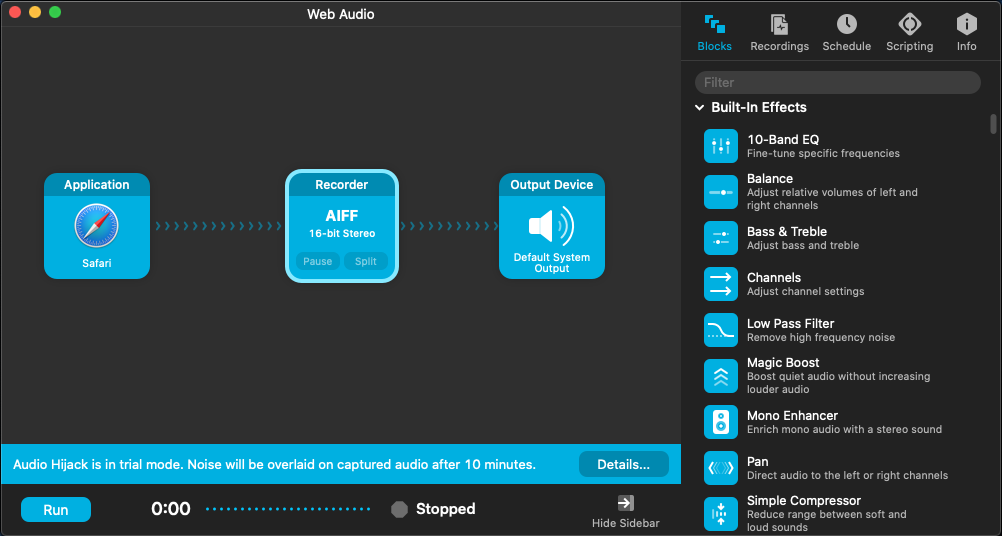This screenshot has height=536, width=1002.
Task: Click the speaker icon in Output Device block
Action: pyautogui.click(x=551, y=225)
